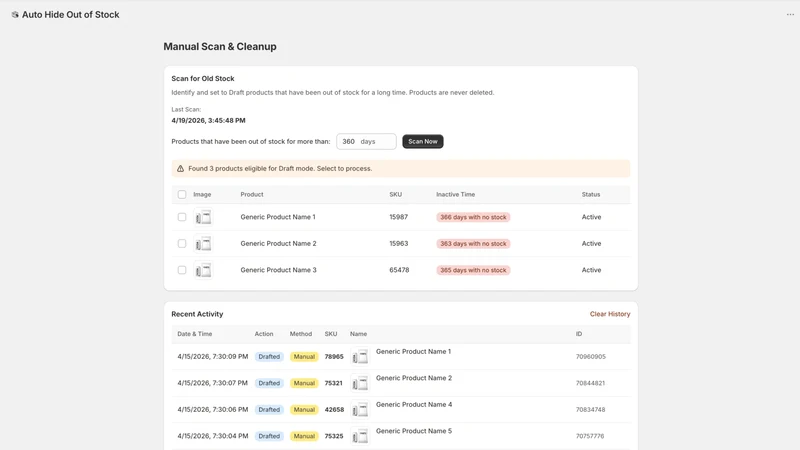Click the timestamp 4/15/2026, 7:30:06 PM
The height and width of the screenshot is (450, 800).
[x=213, y=410]
